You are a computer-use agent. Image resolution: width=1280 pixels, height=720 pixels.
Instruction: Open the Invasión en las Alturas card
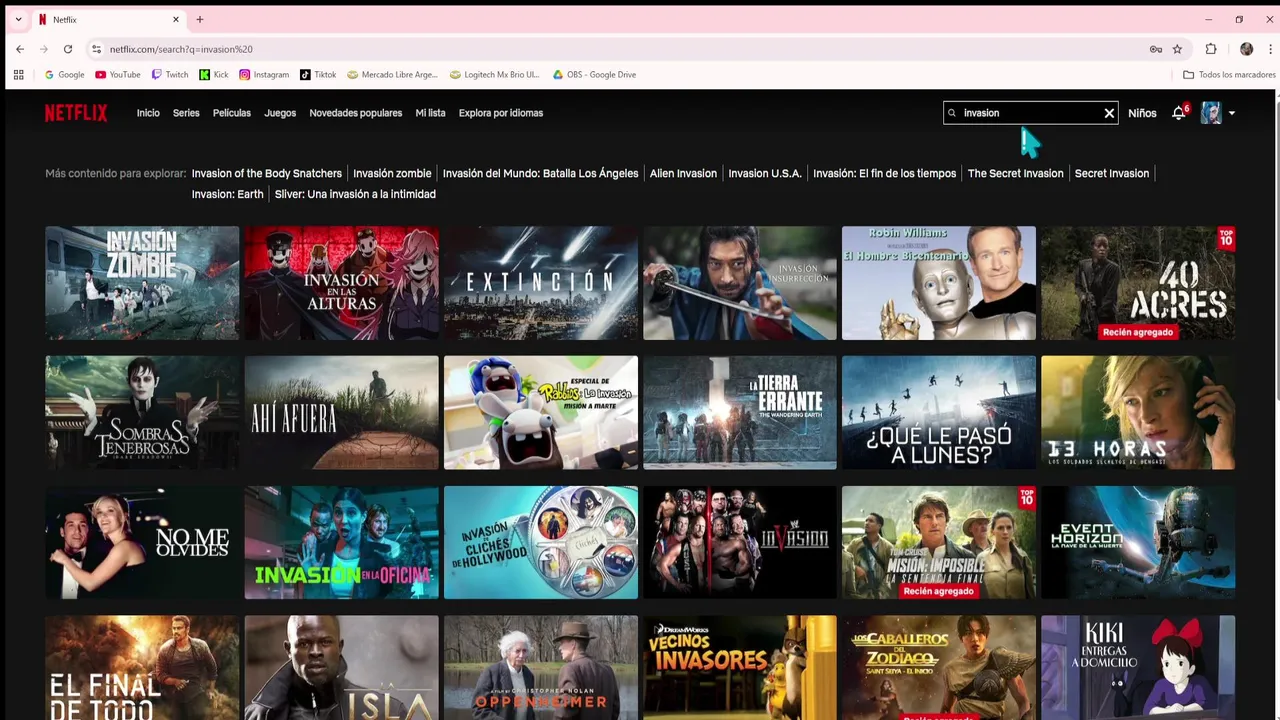[341, 283]
